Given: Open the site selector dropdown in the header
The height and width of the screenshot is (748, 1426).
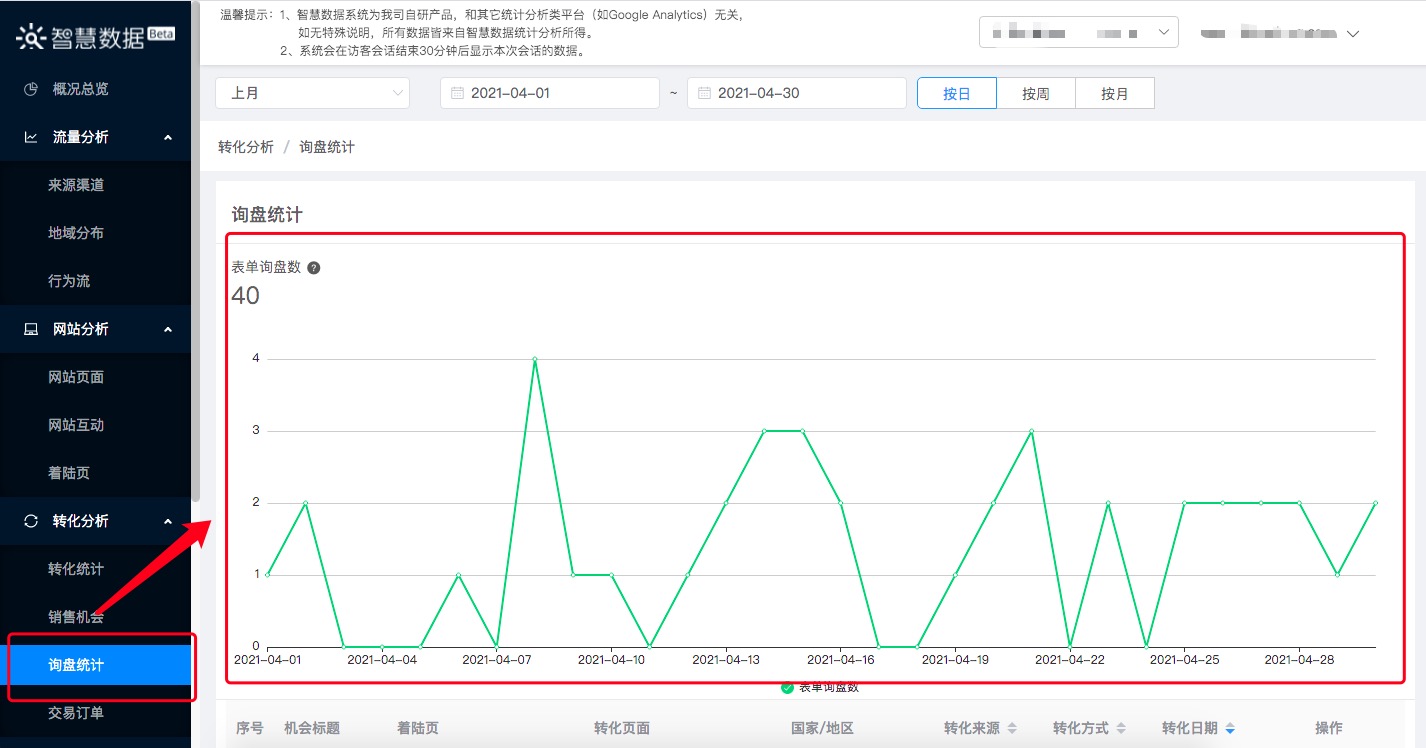Looking at the screenshot, I should (1078, 33).
